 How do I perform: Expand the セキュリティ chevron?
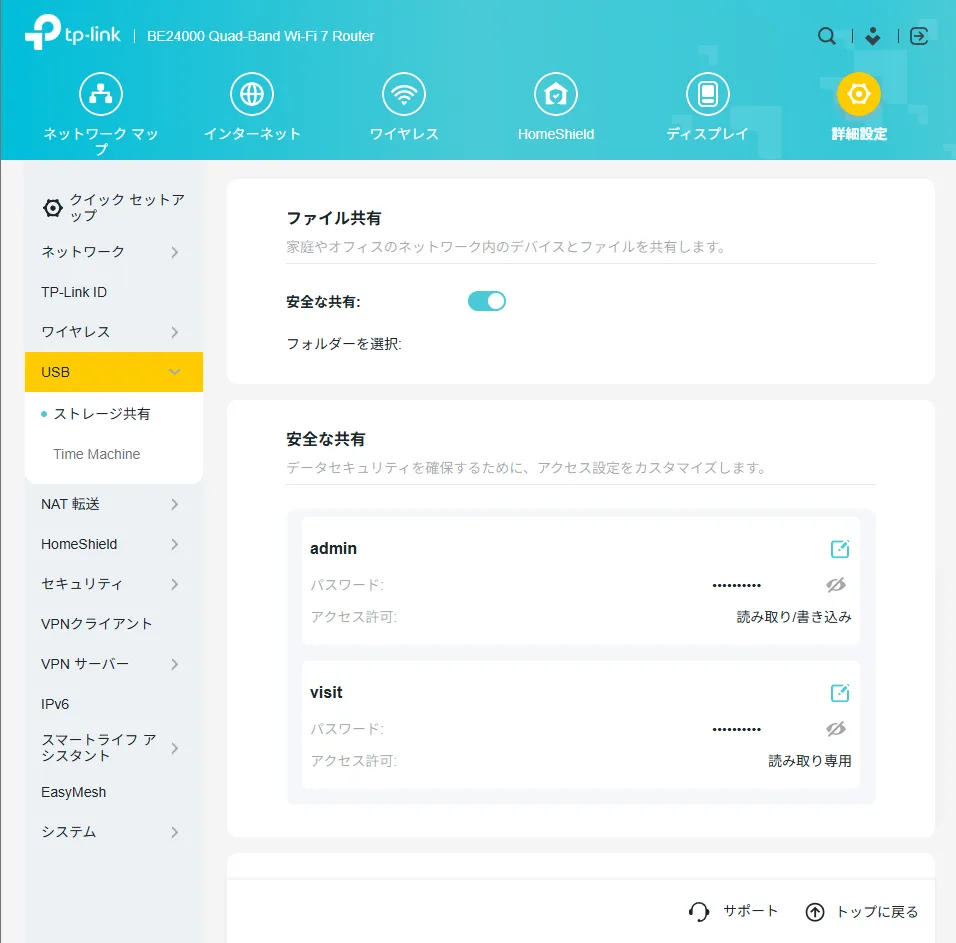(175, 585)
